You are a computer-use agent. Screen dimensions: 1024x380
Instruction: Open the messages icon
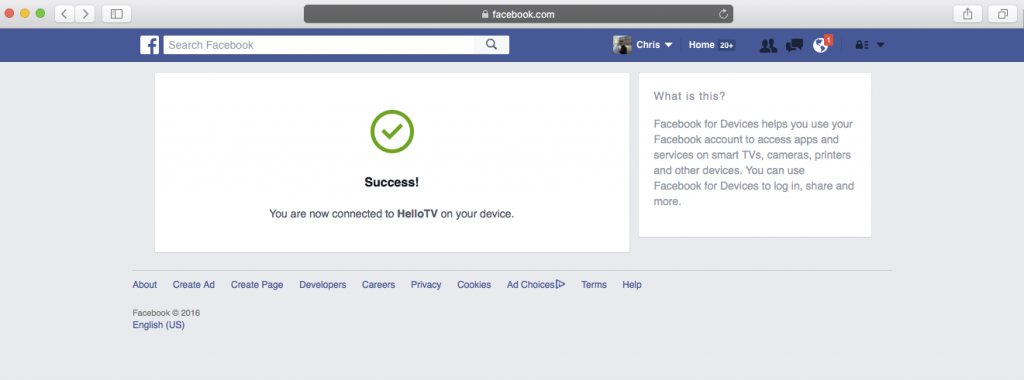[794, 46]
